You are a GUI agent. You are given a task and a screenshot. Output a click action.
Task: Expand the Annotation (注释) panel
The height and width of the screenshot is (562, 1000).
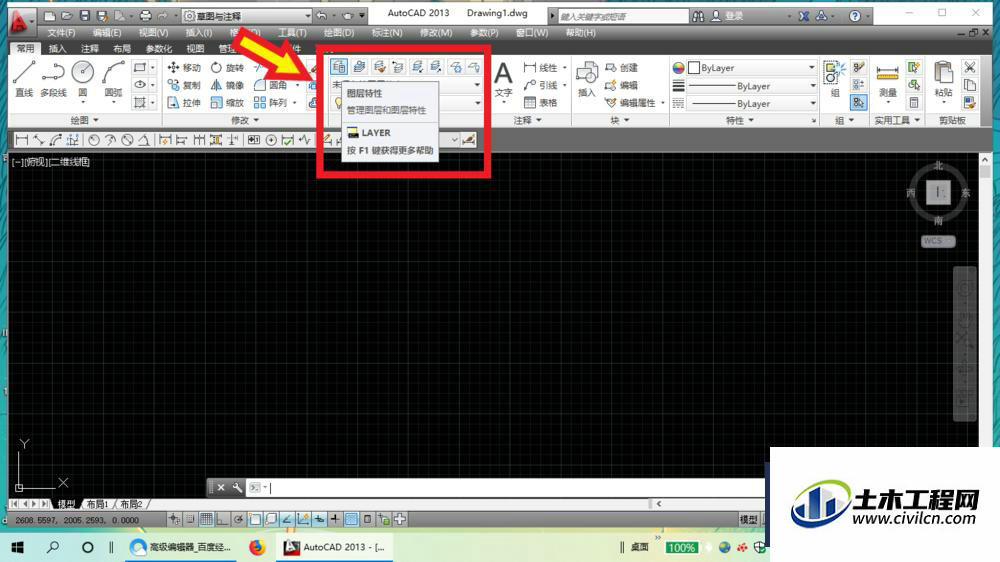pyautogui.click(x=527, y=120)
